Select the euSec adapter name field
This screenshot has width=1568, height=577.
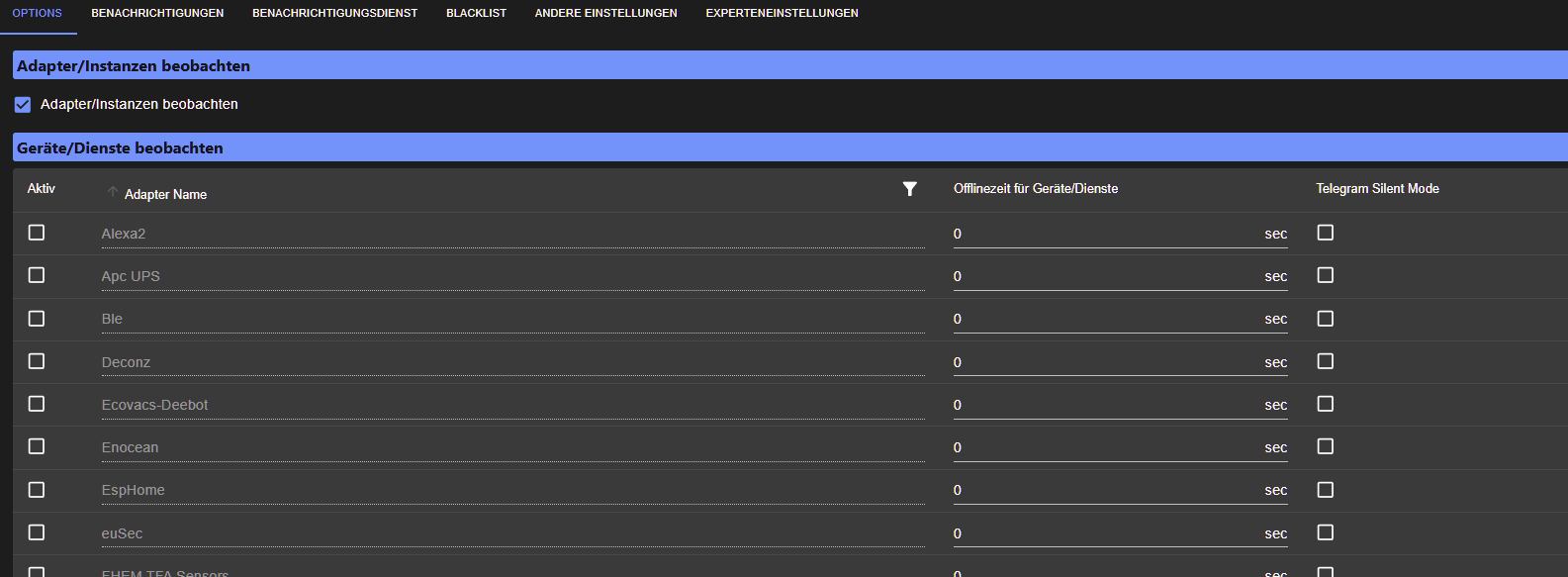pyautogui.click(x=513, y=533)
